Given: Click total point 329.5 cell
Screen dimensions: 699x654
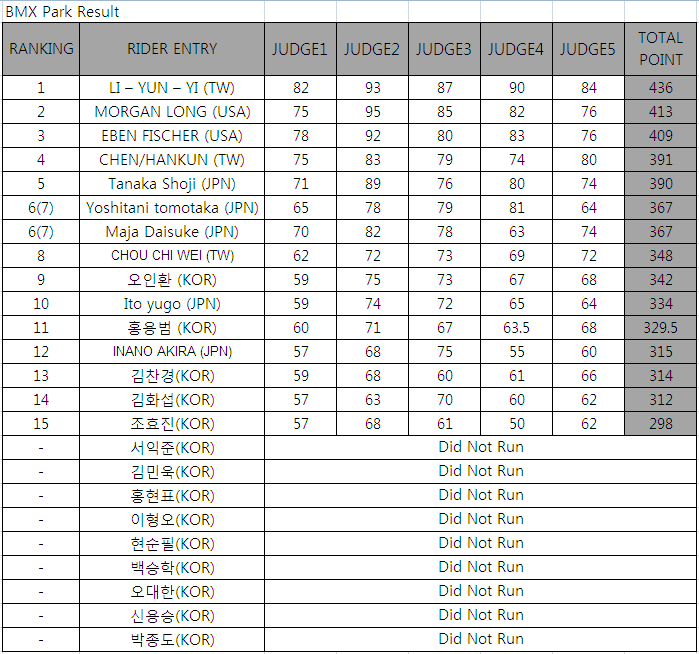Looking at the screenshot, I should (660, 328).
